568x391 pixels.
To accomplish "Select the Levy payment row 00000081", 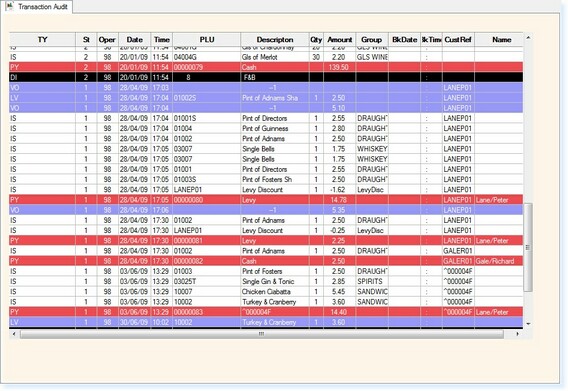I will [x=266, y=241].
